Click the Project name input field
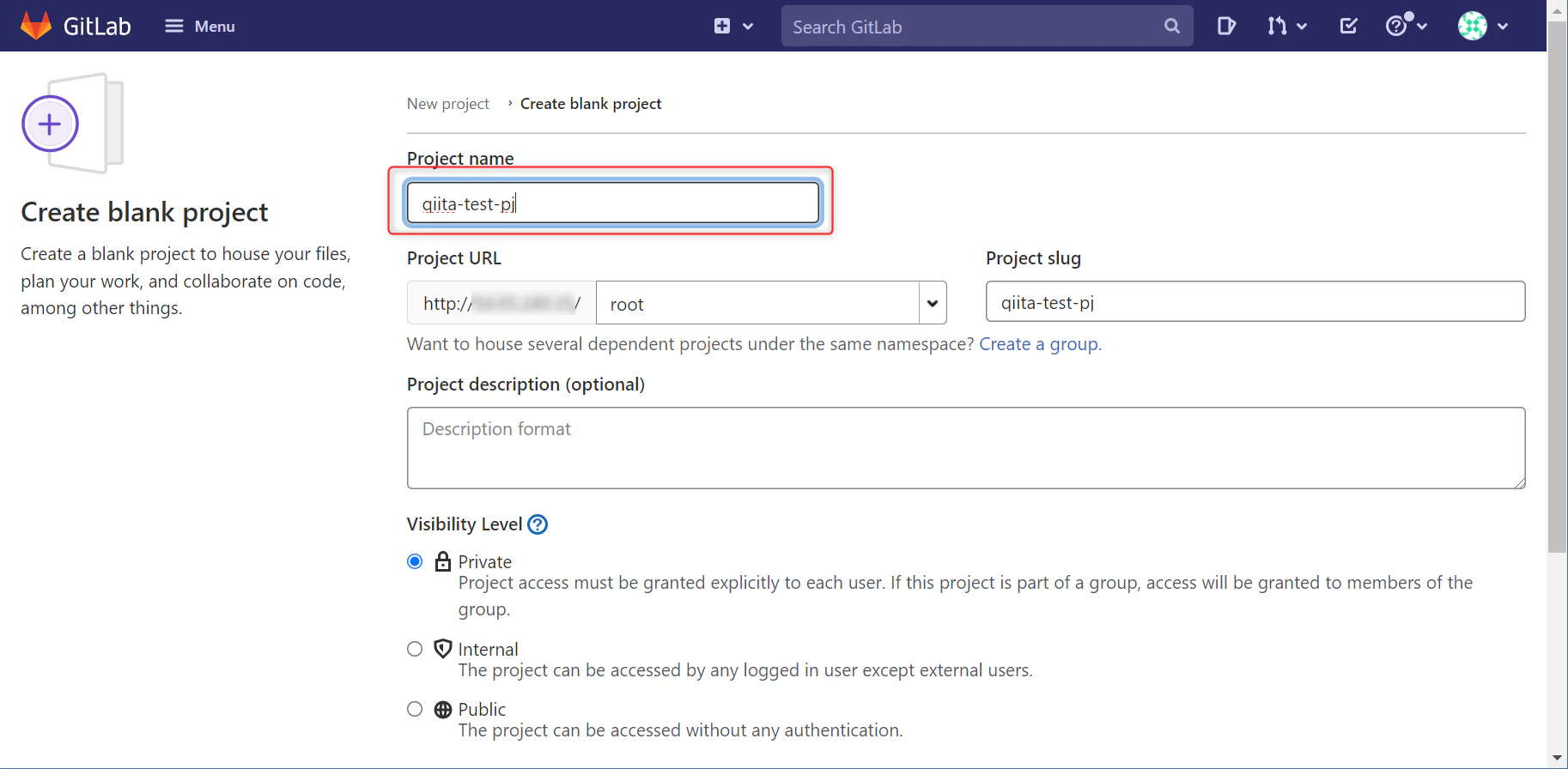This screenshot has width=1568, height=769. 612,203
